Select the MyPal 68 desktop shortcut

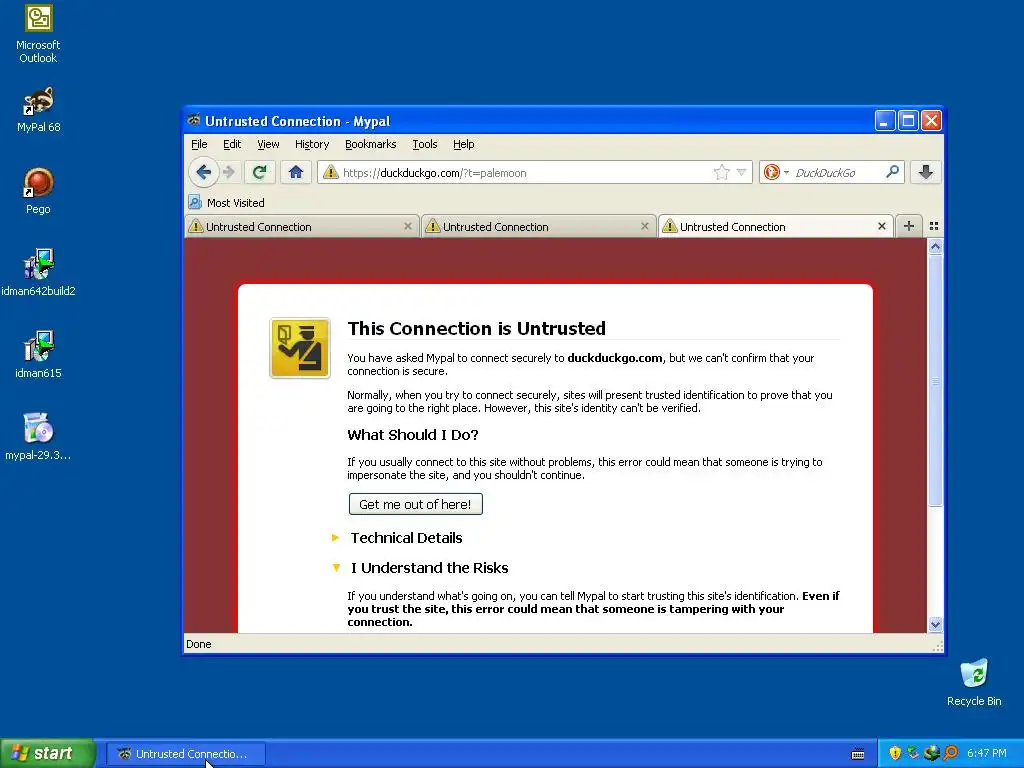point(38,109)
